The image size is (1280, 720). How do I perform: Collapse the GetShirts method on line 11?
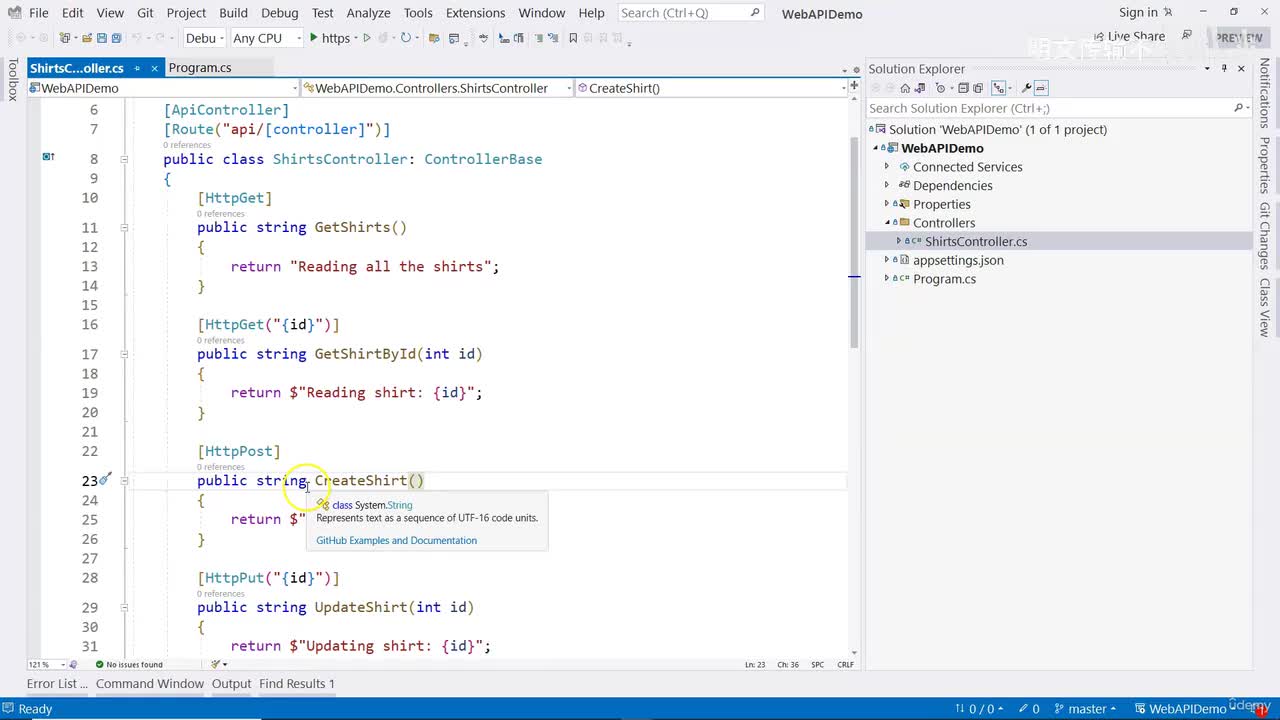[x=124, y=227]
